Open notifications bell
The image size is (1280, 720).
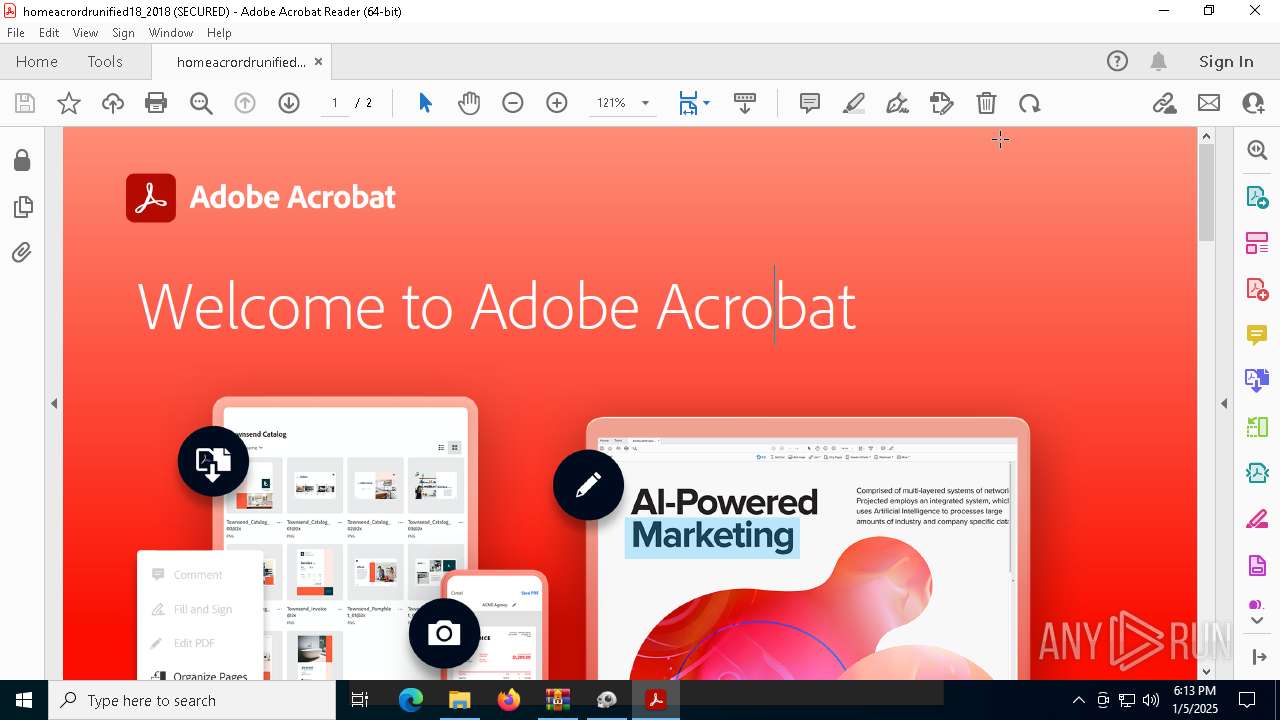coord(1159,61)
